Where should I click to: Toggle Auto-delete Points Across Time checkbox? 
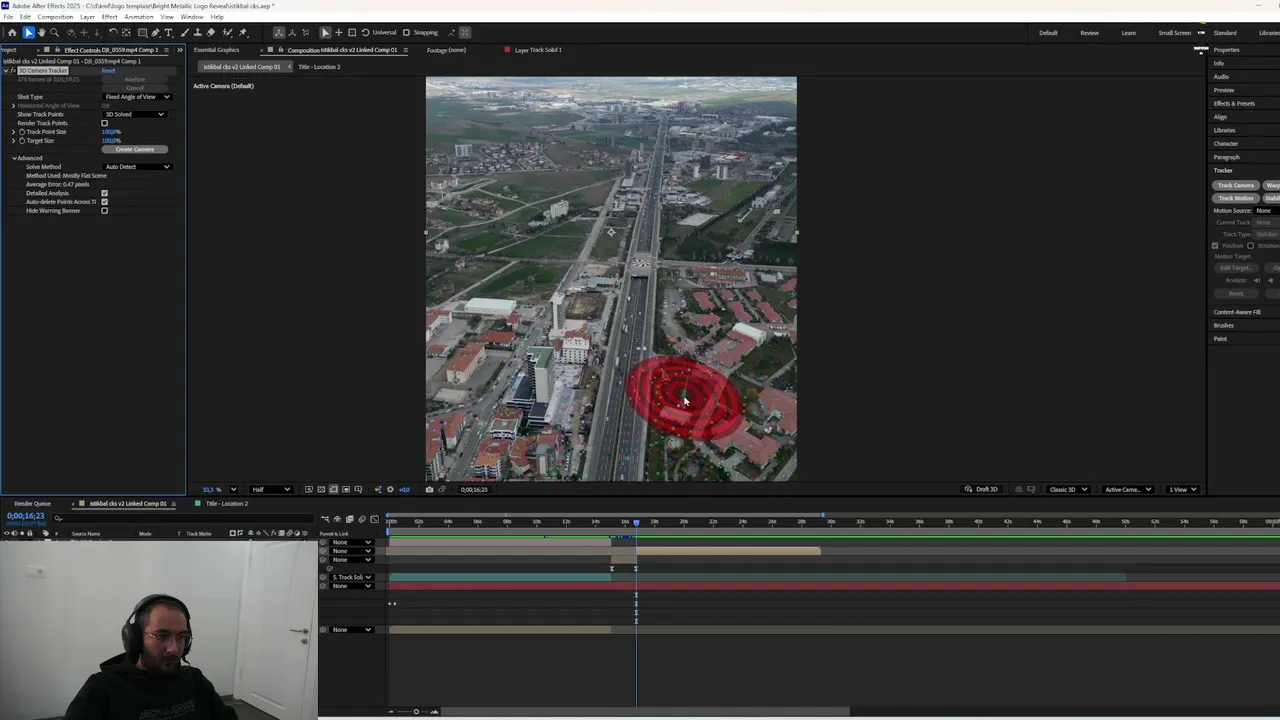[104, 202]
